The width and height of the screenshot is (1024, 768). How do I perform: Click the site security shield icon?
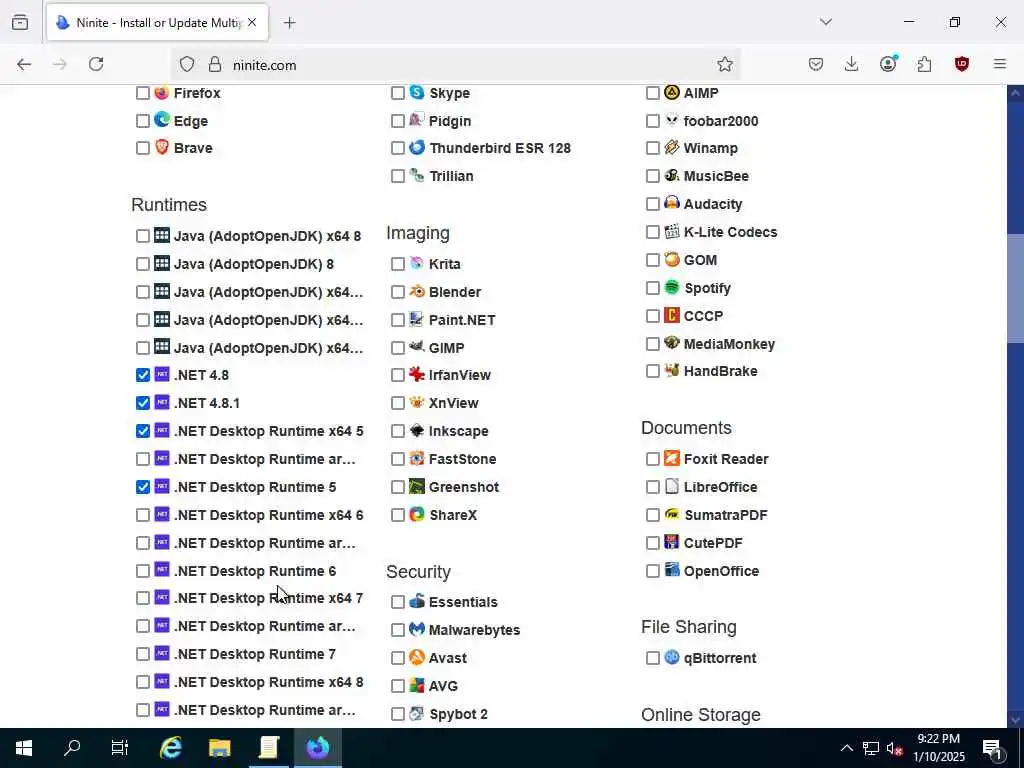(187, 64)
